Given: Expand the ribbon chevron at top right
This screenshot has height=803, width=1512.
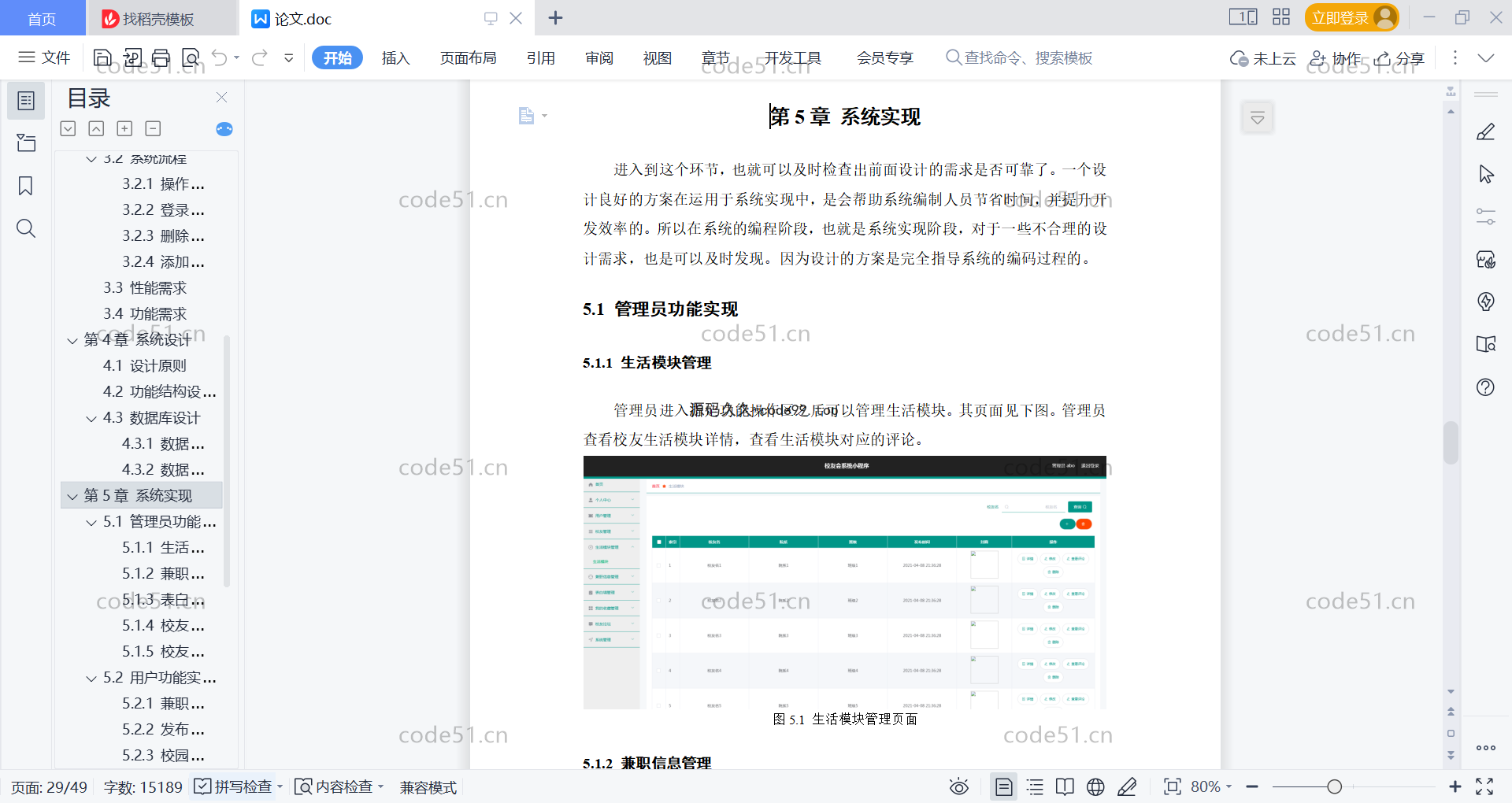Looking at the screenshot, I should tap(1486, 57).
